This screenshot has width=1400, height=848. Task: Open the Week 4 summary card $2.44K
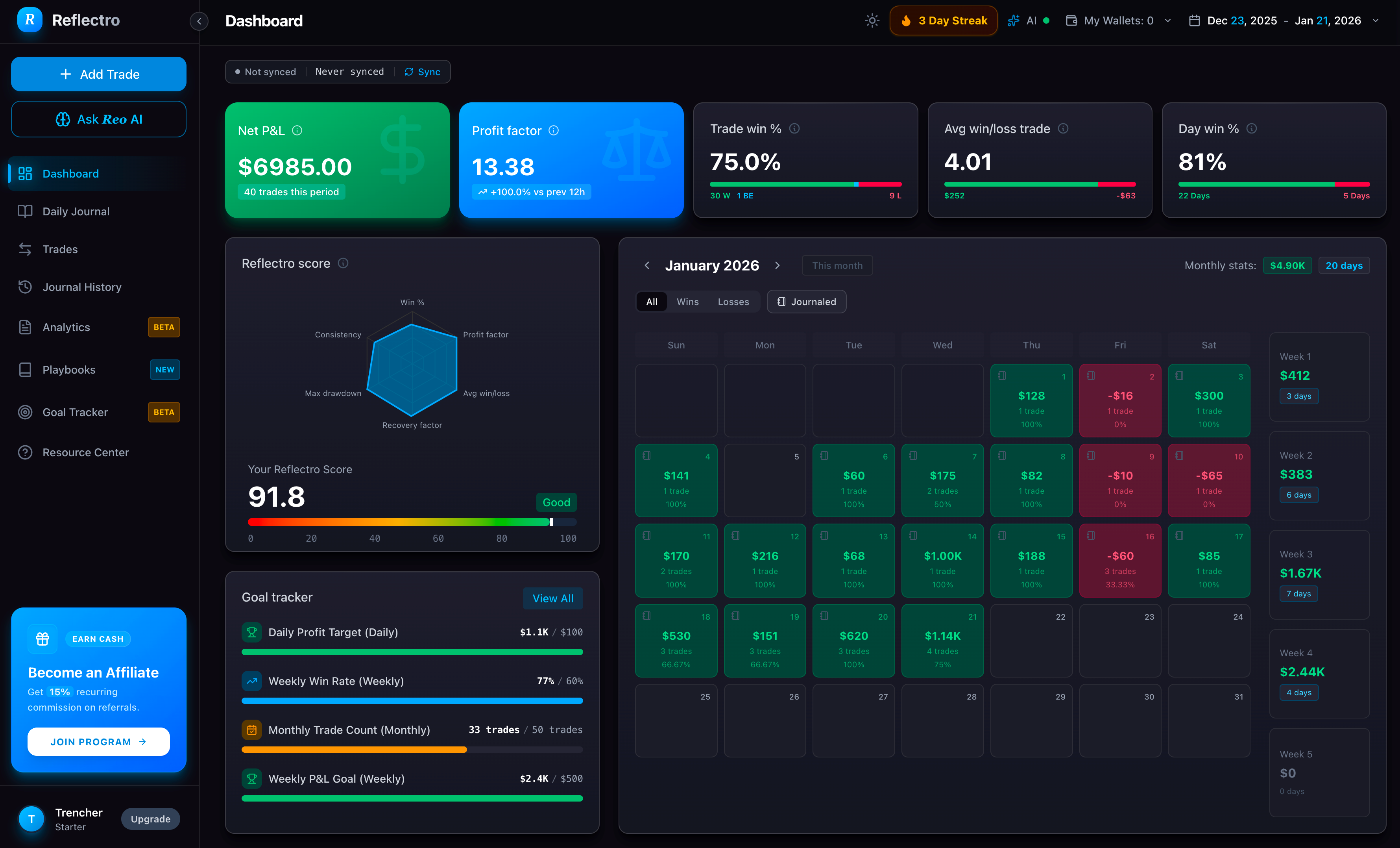click(x=1319, y=674)
